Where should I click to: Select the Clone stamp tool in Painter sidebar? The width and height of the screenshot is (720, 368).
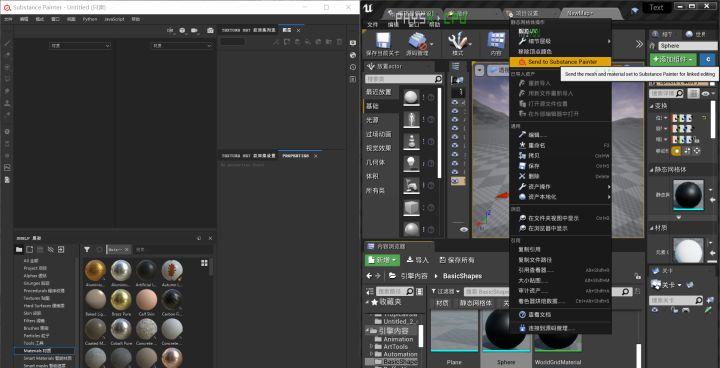7,102
